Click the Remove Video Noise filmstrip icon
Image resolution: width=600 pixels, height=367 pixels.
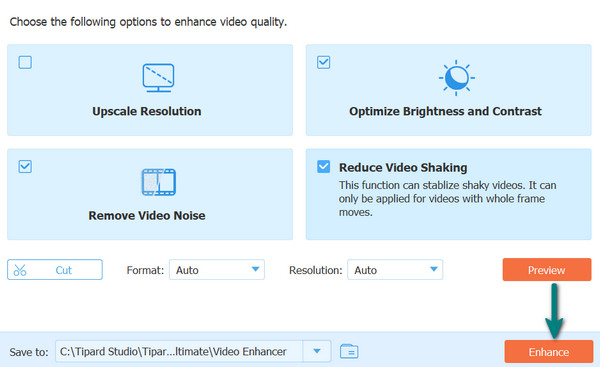[x=158, y=182]
